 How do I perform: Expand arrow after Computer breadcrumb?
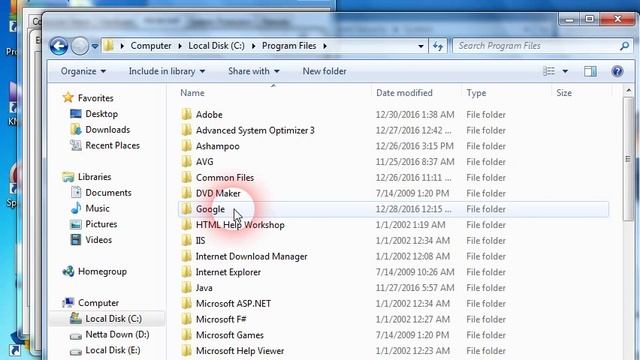click(x=180, y=46)
